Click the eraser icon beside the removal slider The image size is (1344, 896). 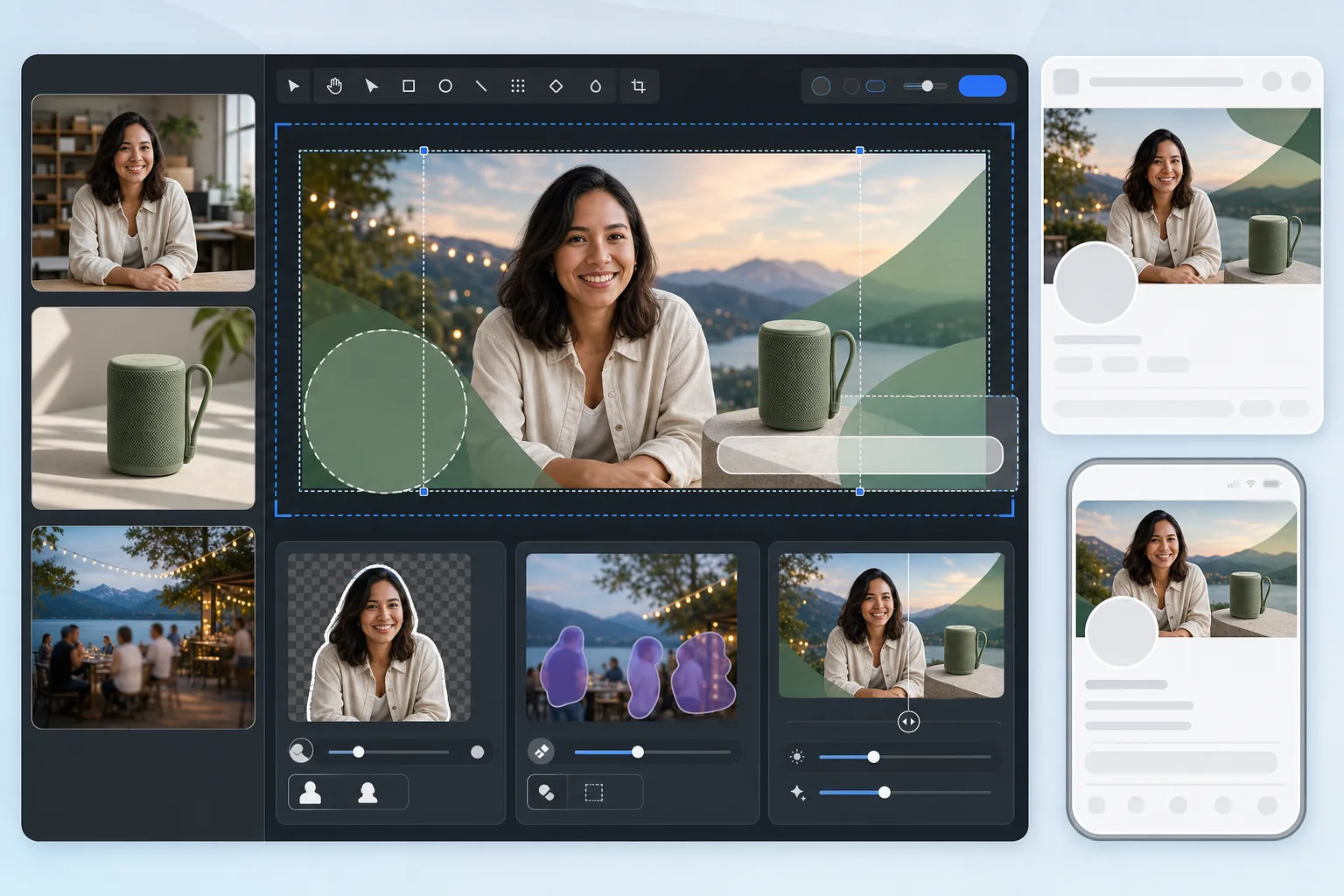pos(542,751)
